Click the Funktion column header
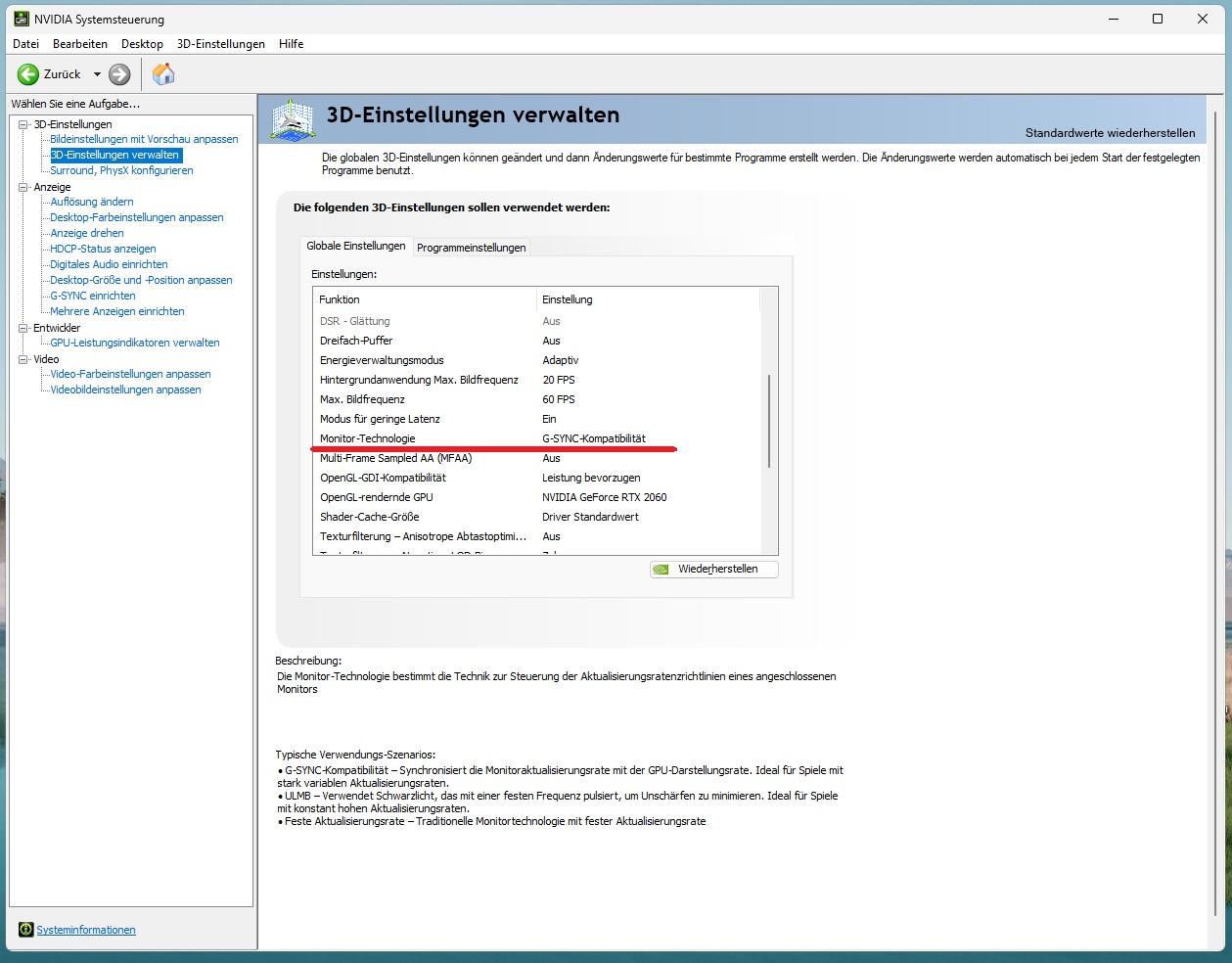1232x963 pixels. [425, 299]
